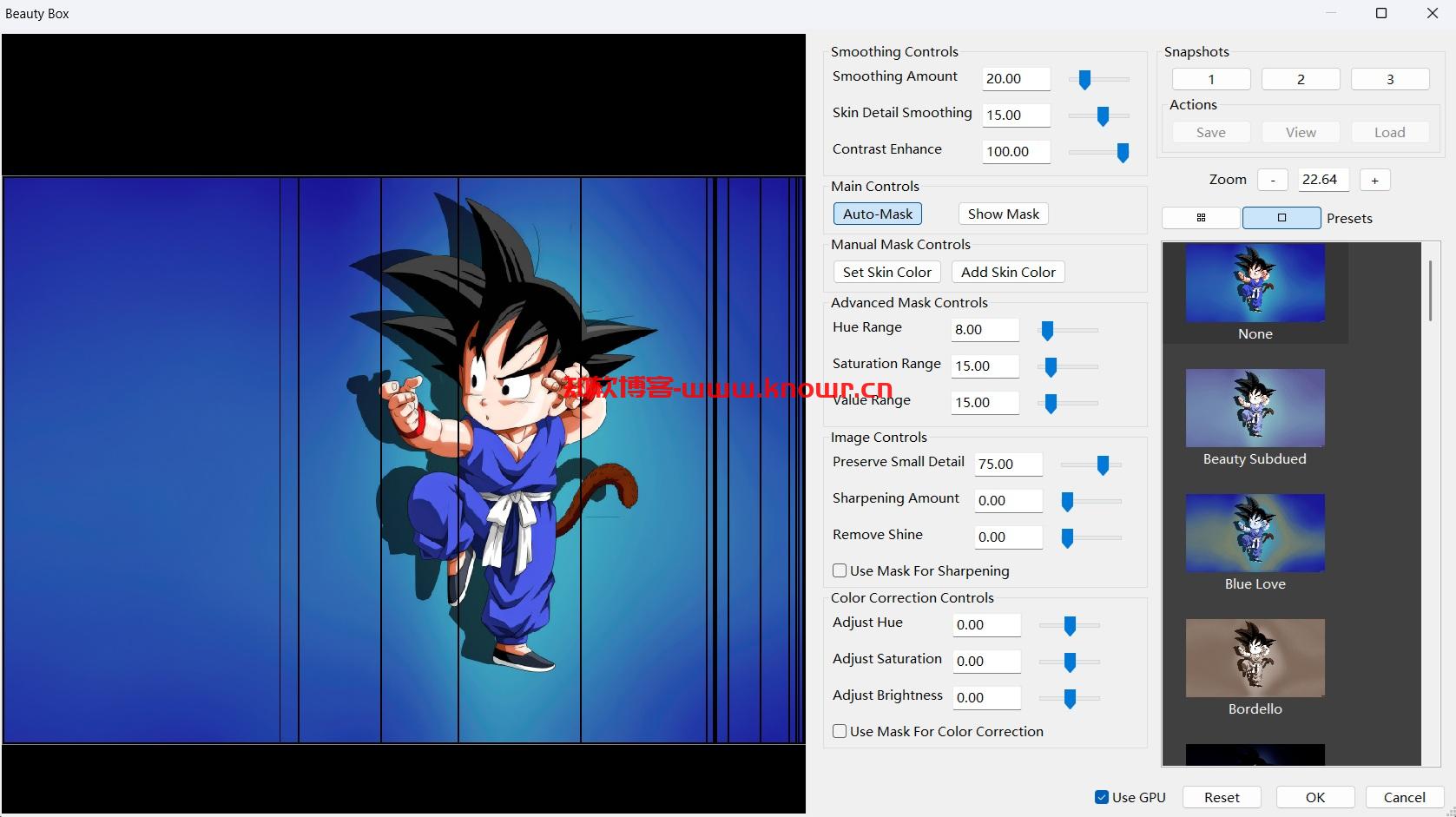The height and width of the screenshot is (817, 1456).
Task: Click the Smoothing Amount value field
Action: 1016,79
